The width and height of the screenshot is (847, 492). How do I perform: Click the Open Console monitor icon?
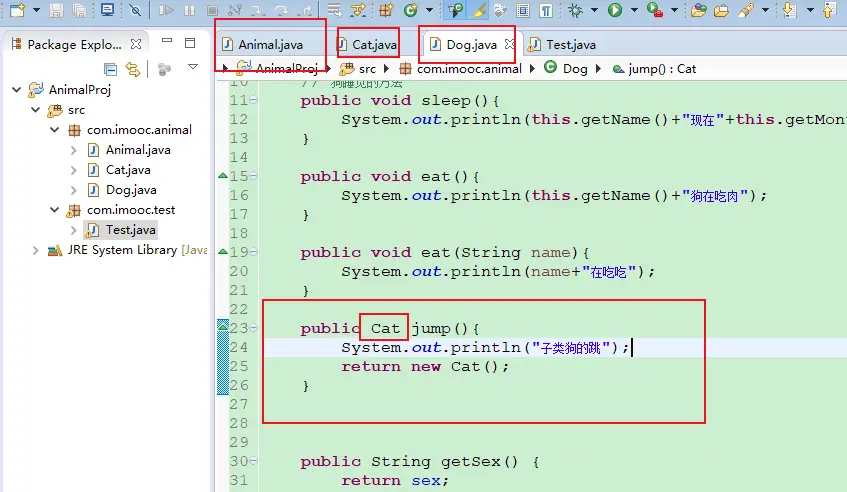pyautogui.click(x=108, y=11)
